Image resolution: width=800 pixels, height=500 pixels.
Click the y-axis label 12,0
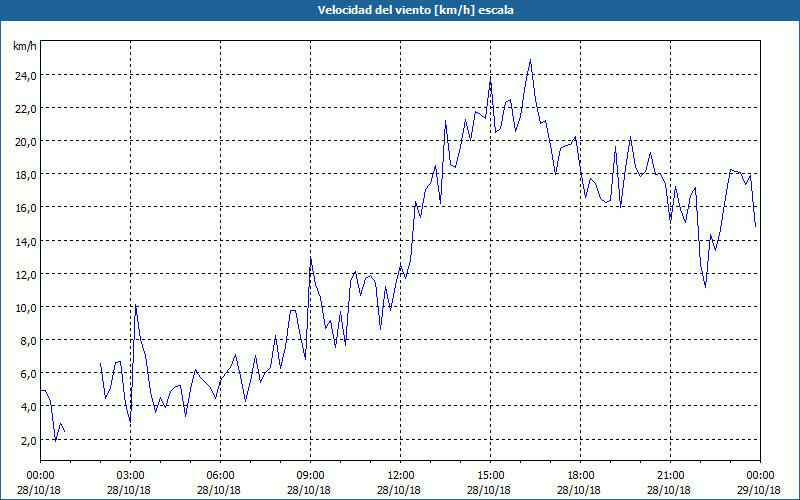[26, 274]
